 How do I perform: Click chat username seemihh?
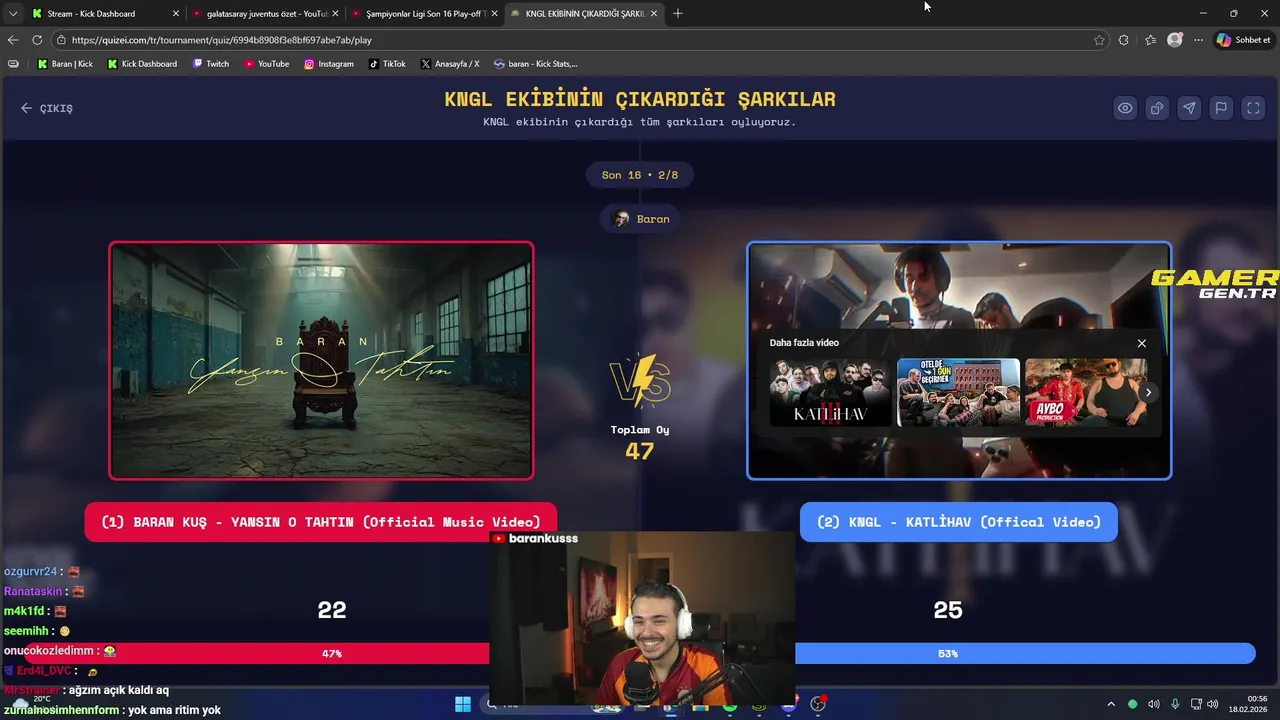point(27,631)
